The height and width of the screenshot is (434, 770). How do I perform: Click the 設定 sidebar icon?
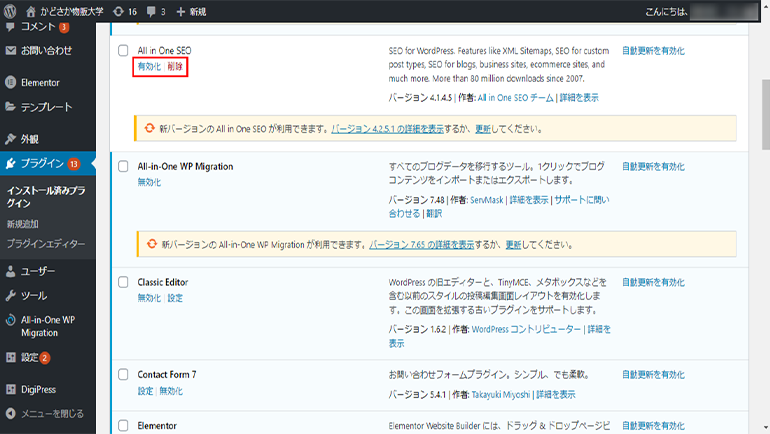pos(10,357)
